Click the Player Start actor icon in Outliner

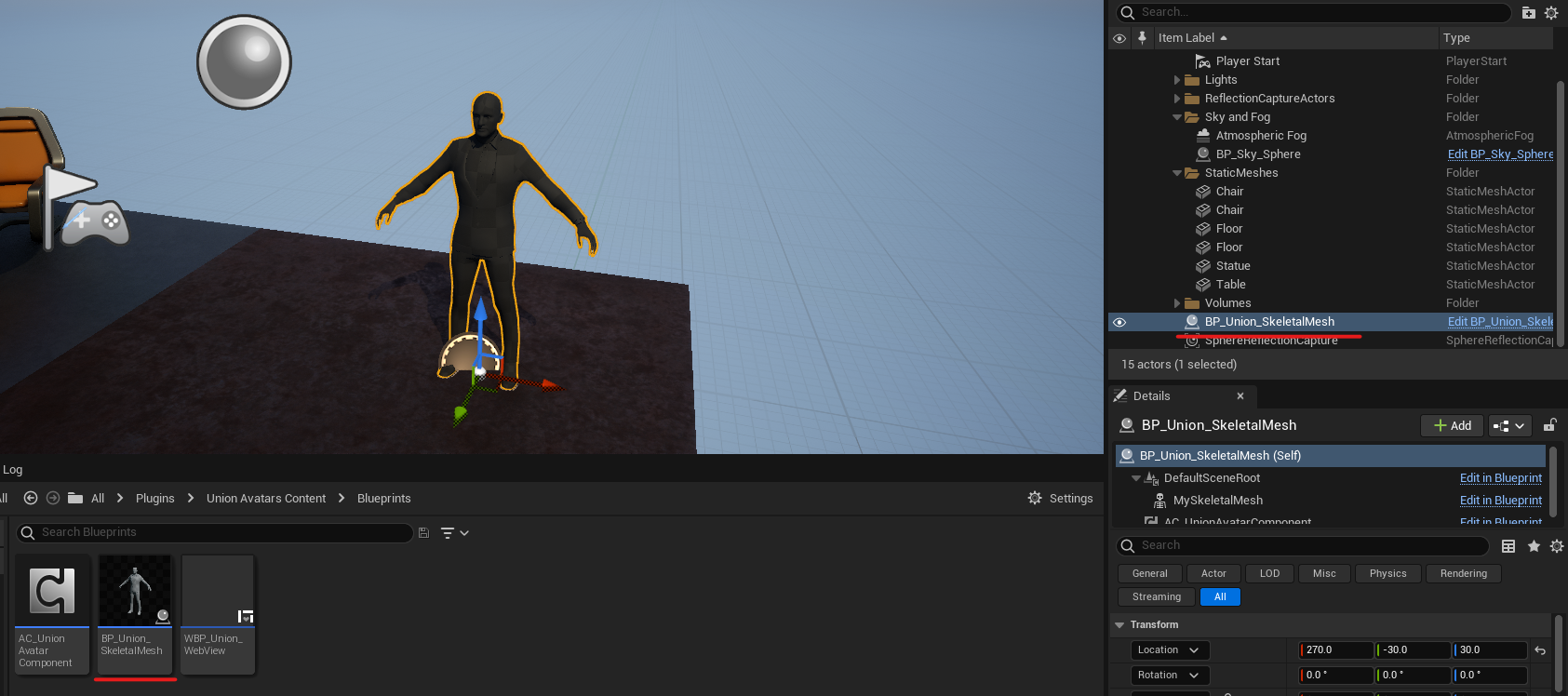click(1203, 61)
